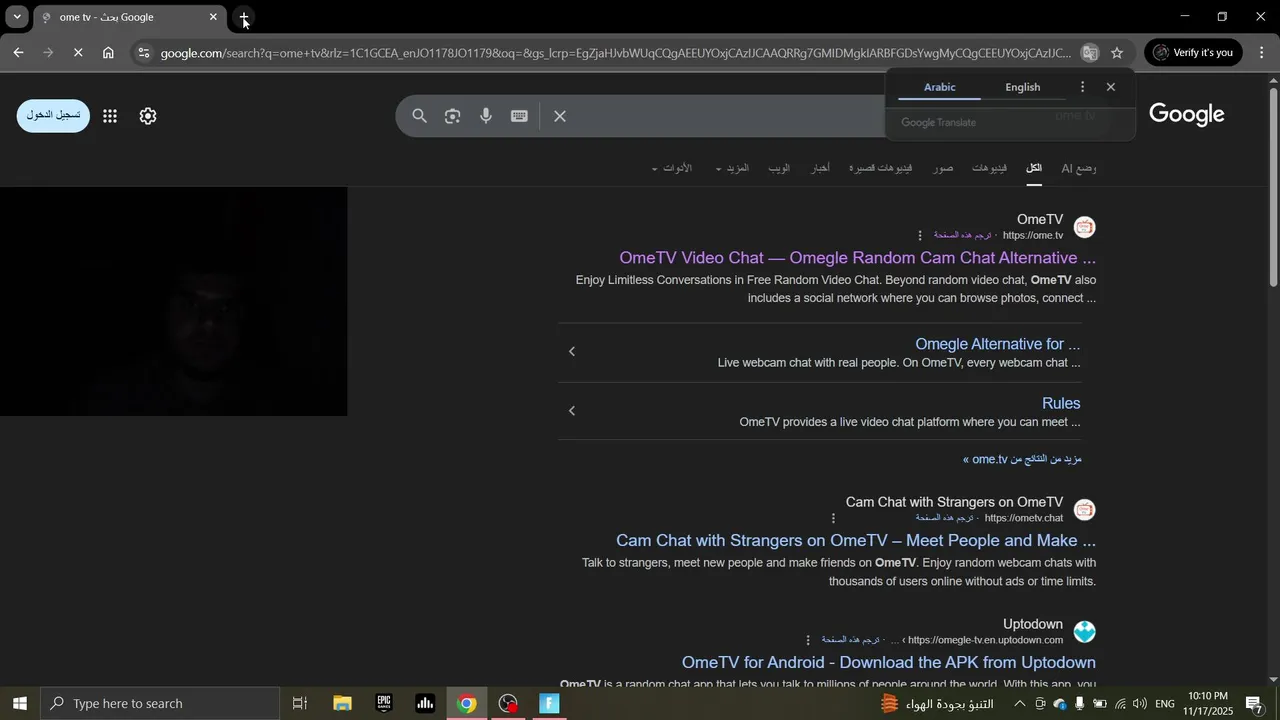Open the Rules sublink

(x=1061, y=403)
